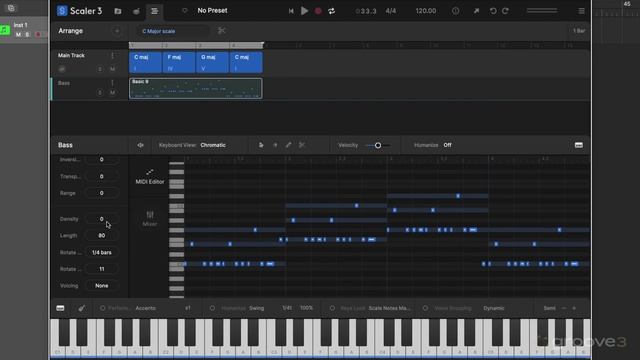640x360 pixels.
Task: Change the 4/4 time signature
Action: 391,11
